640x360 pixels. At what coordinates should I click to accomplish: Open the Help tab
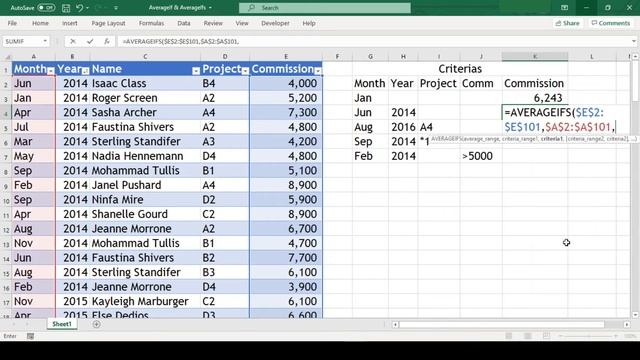click(x=309, y=23)
